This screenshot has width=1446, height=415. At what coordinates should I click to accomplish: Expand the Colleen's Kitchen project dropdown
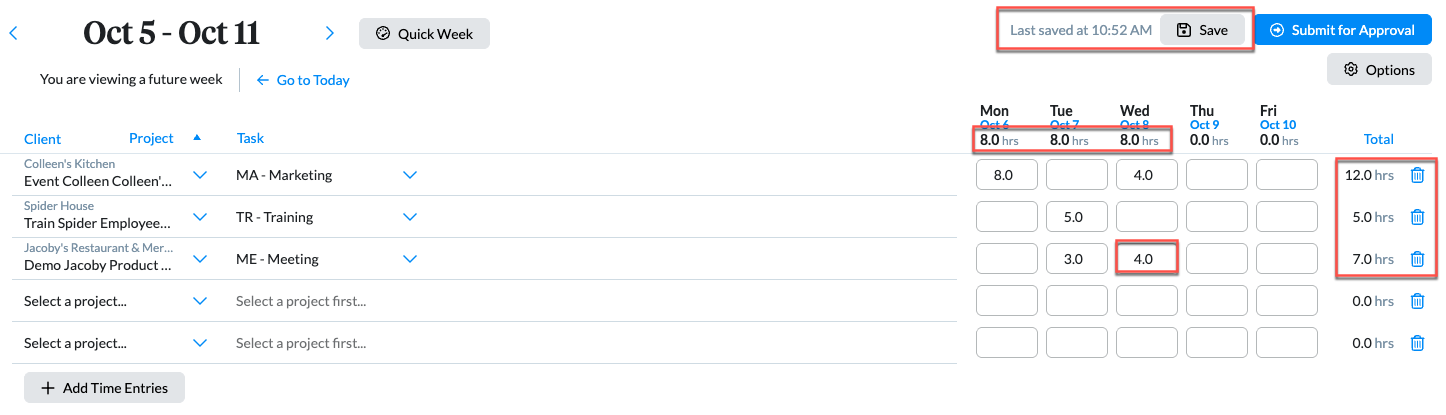[200, 175]
